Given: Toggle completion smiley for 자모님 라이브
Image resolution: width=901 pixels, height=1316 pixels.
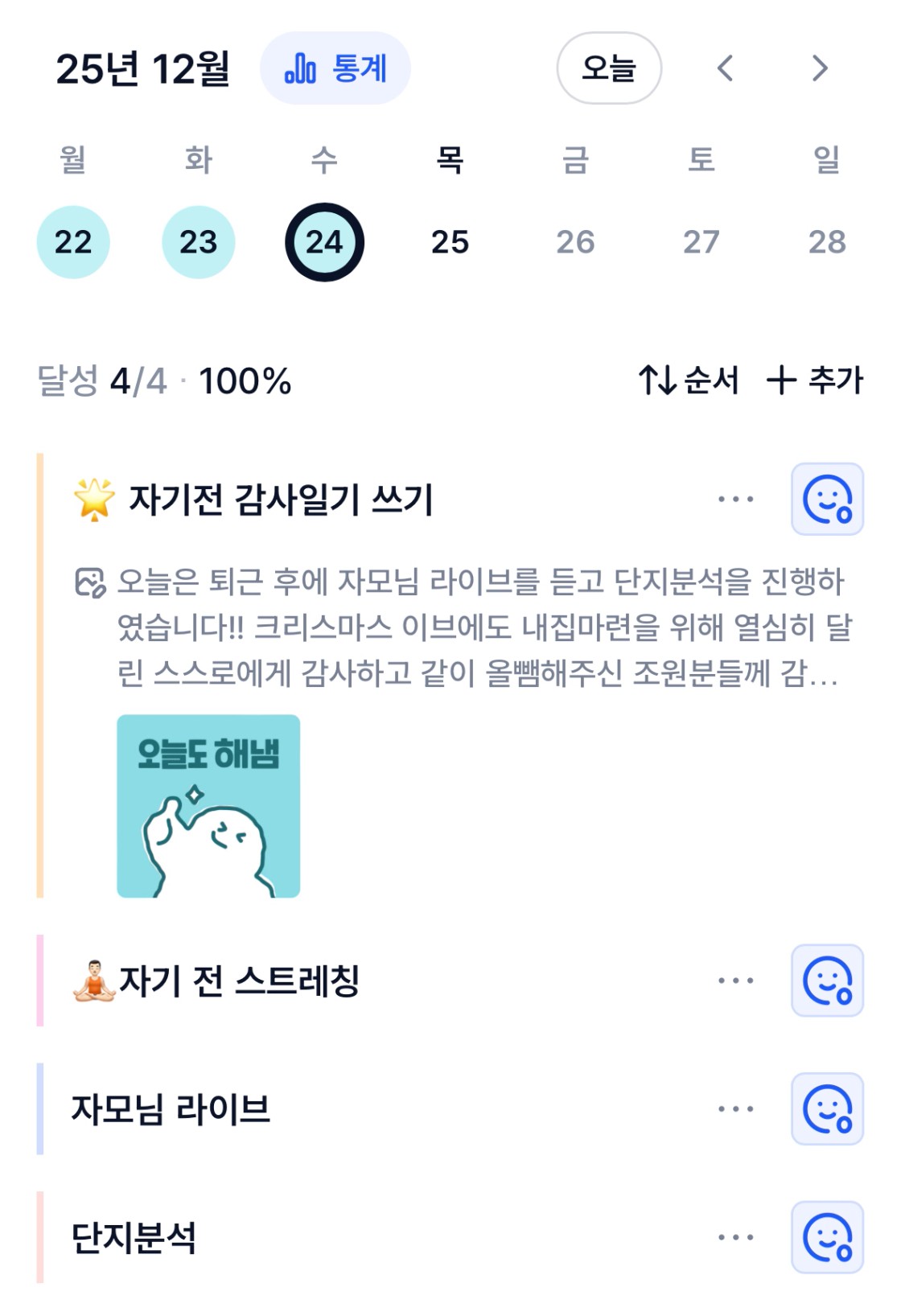Looking at the screenshot, I should click(x=827, y=1109).
